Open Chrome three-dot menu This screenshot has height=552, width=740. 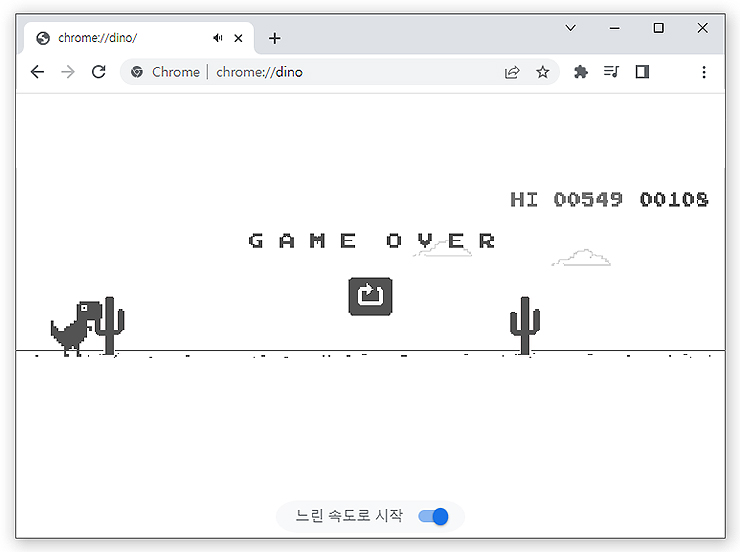click(x=704, y=72)
